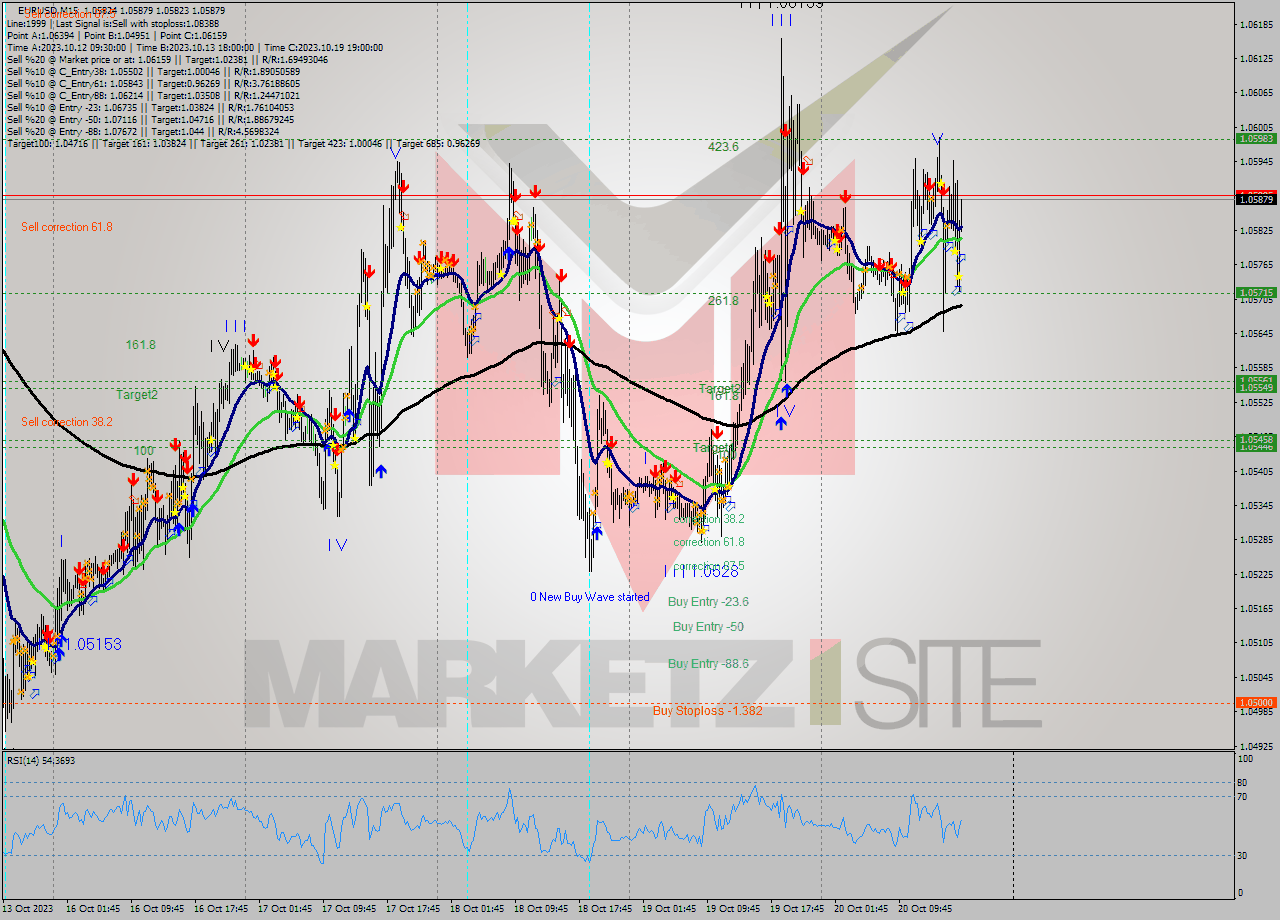1280x920 pixels.
Task: Select the 'RSI(14) 54.3693' indicator label
Action: (x=41, y=761)
